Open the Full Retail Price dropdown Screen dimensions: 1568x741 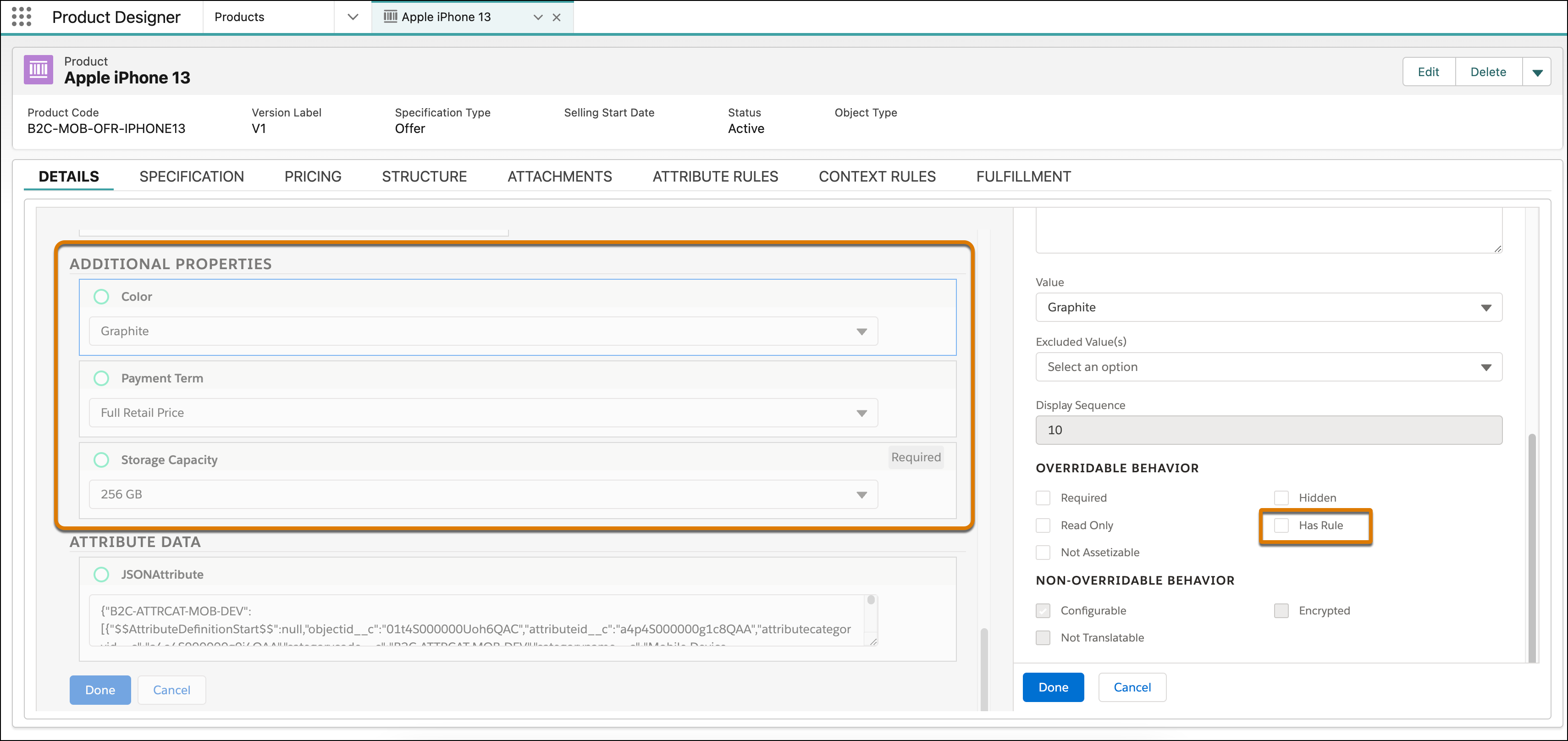click(483, 413)
